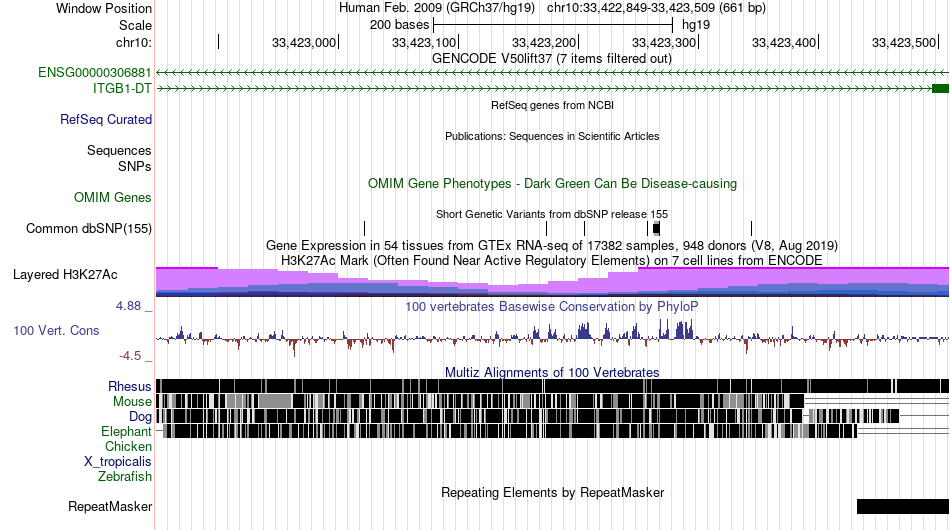950x530 pixels.
Task: Click the X_tropicalis species label
Action: [x=118, y=462]
